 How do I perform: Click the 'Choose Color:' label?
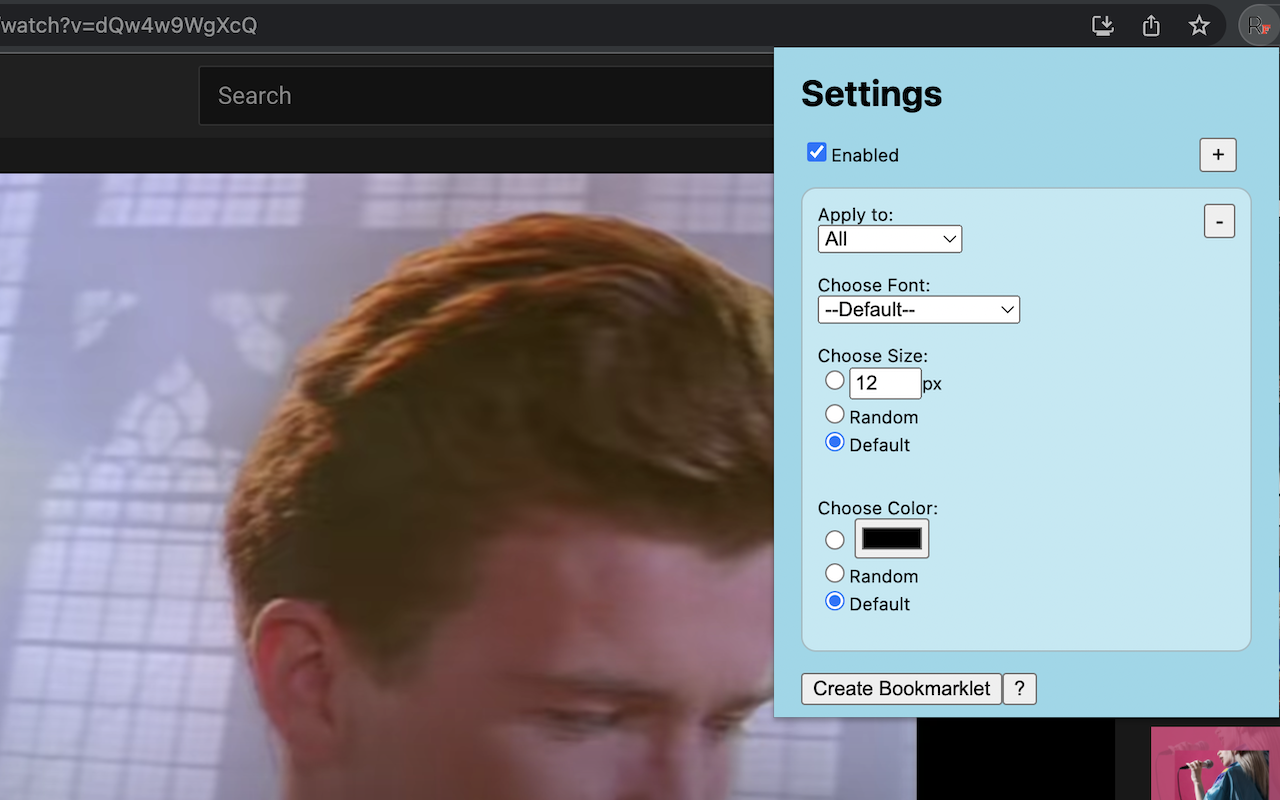coord(878,508)
